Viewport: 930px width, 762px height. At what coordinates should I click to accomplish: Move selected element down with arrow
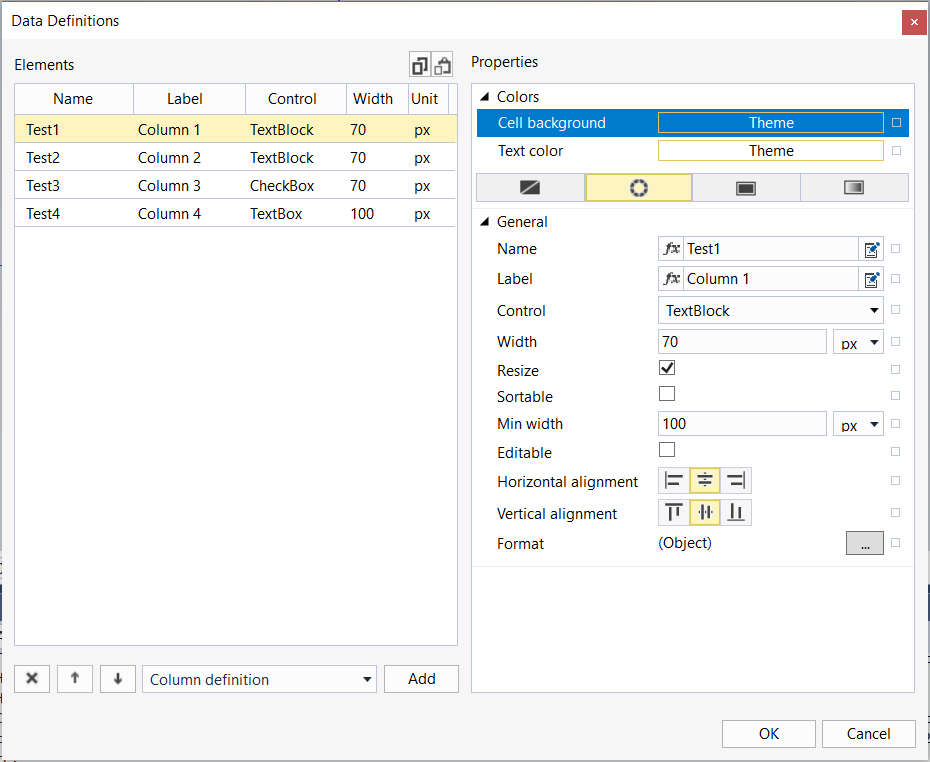tap(118, 678)
